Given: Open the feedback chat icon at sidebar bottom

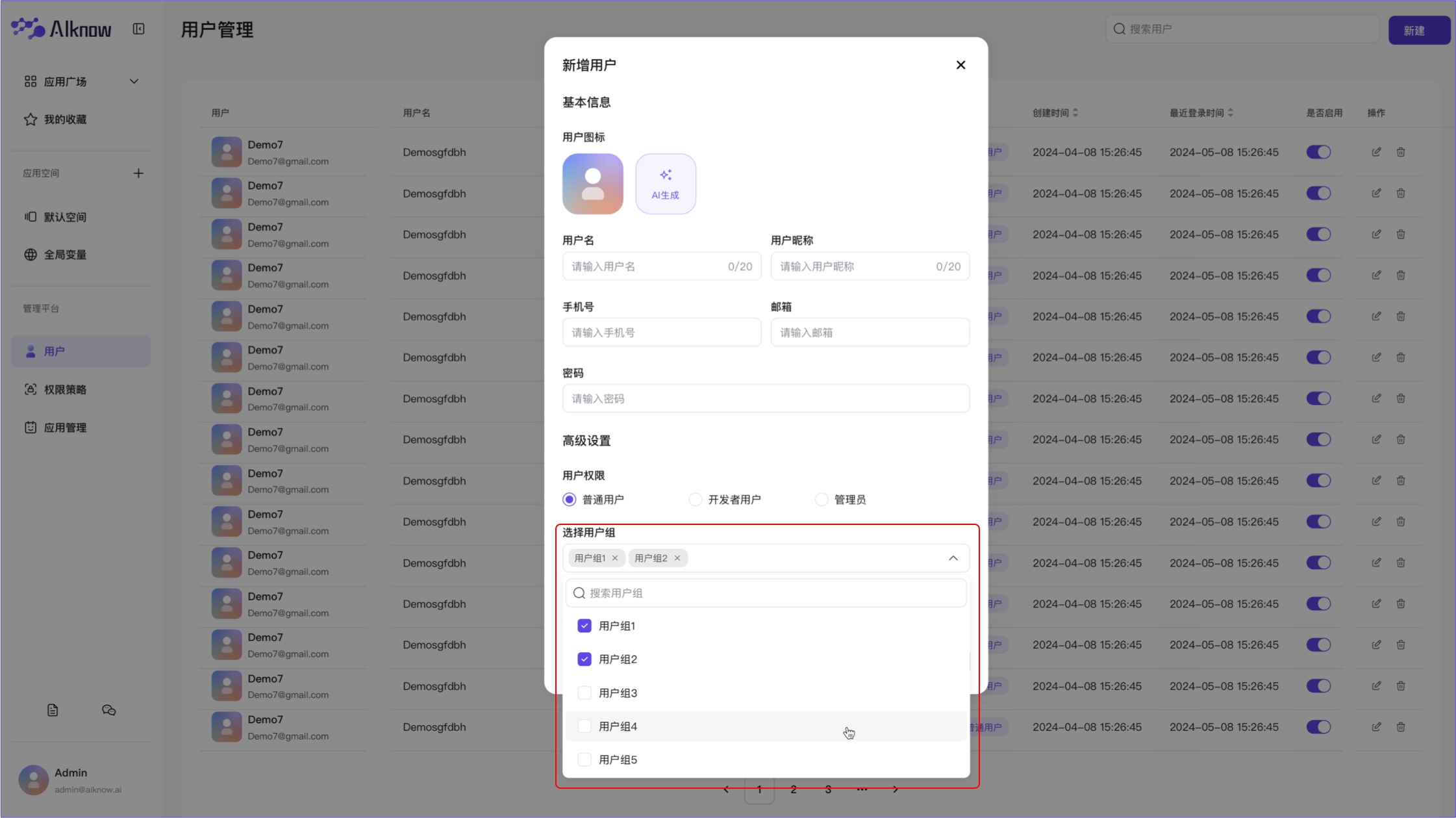Looking at the screenshot, I should 108,709.
